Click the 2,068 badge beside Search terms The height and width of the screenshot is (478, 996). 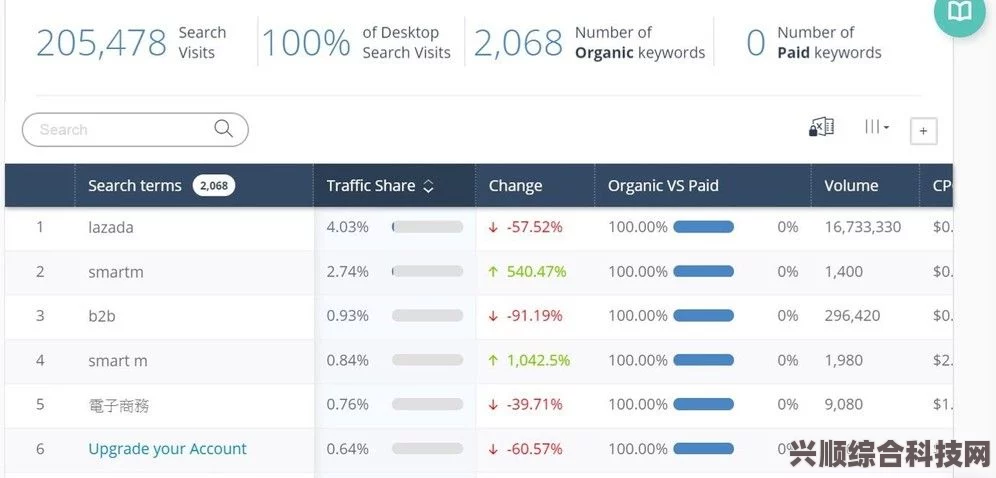[213, 186]
